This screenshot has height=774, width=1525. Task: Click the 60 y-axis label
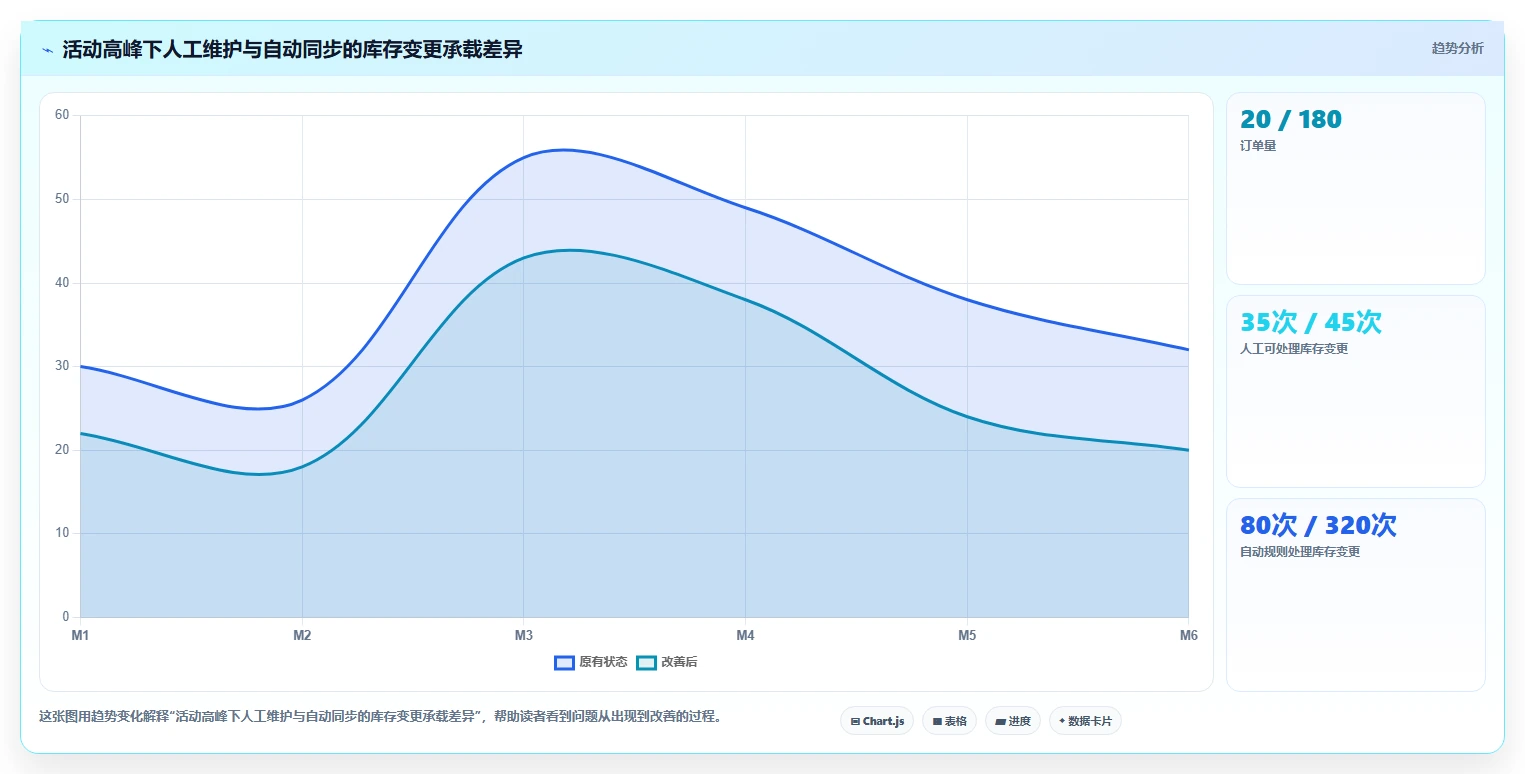click(x=62, y=115)
